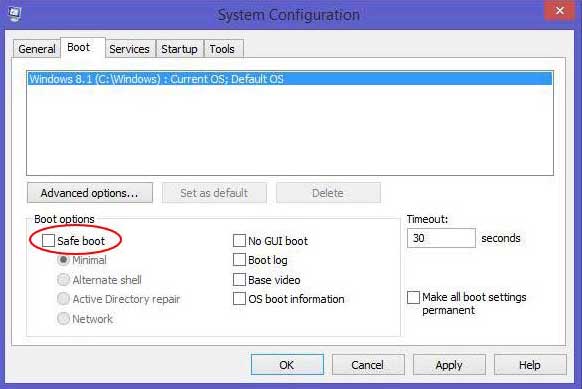582x389 pixels.
Task: Enable the Boot log checkbox
Action: [x=239, y=260]
